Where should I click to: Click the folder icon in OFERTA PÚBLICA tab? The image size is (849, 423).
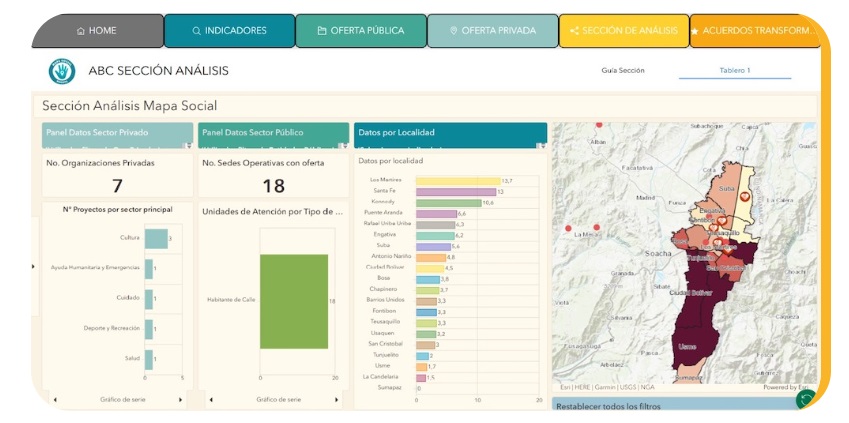click(x=322, y=31)
